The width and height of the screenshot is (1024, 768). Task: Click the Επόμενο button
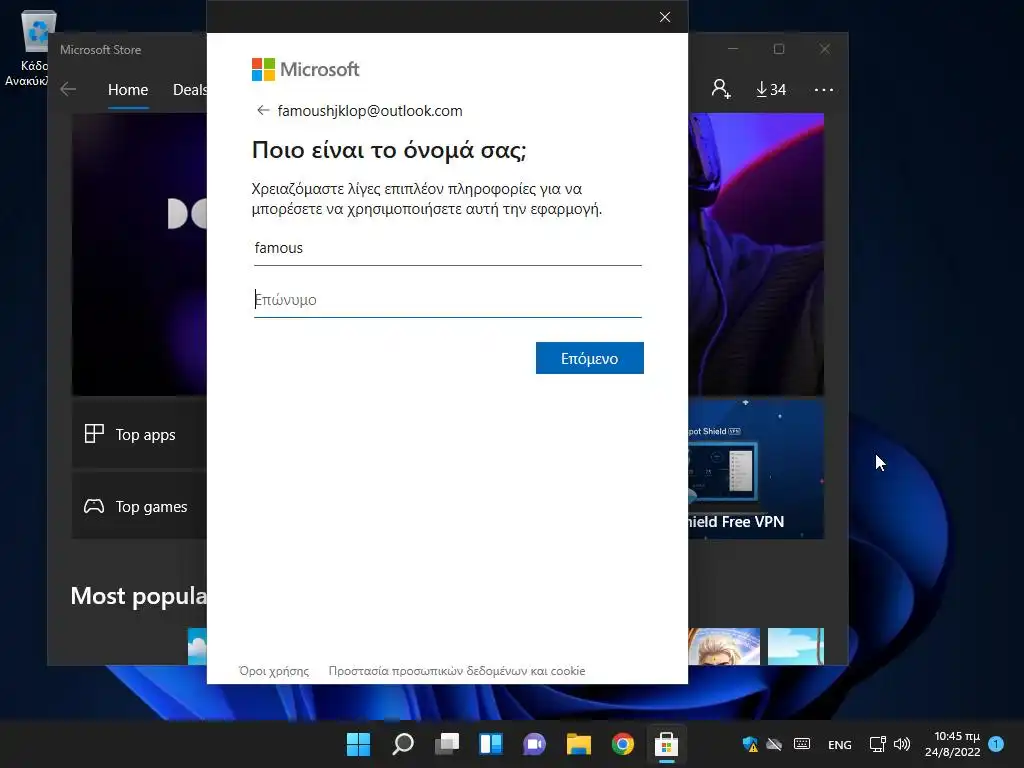[x=589, y=358]
